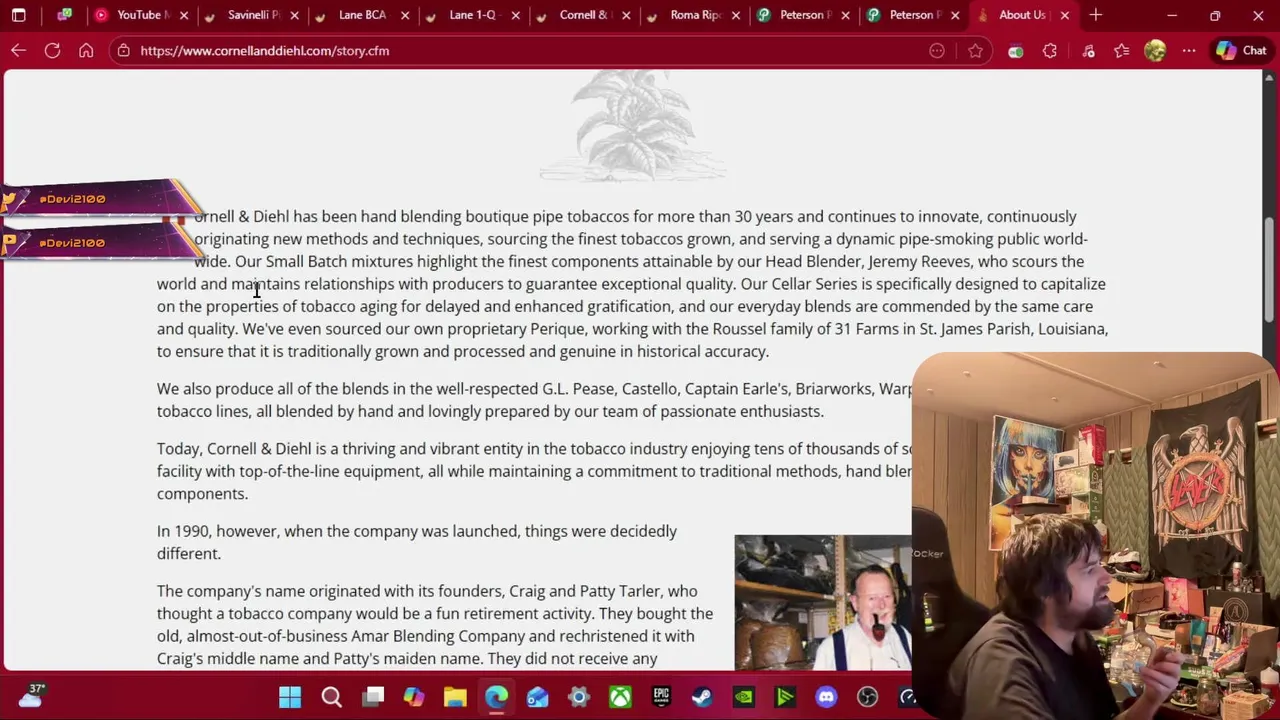Viewport: 1280px width, 720px height.
Task: Open browser extensions puzzle icon
Action: 1050,51
